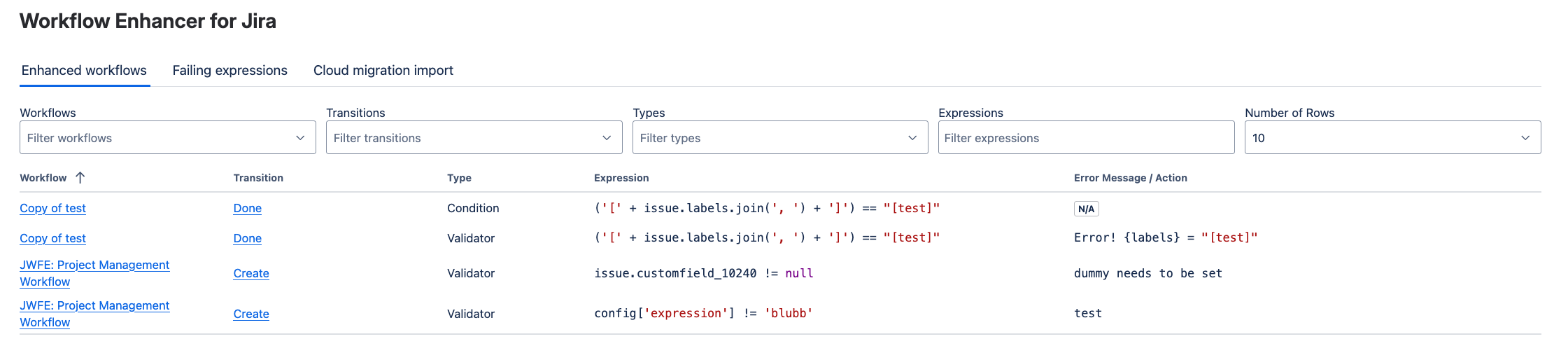Click Create transition for config expression row
Image resolution: width=1568 pixels, height=360 pixels.
250,314
